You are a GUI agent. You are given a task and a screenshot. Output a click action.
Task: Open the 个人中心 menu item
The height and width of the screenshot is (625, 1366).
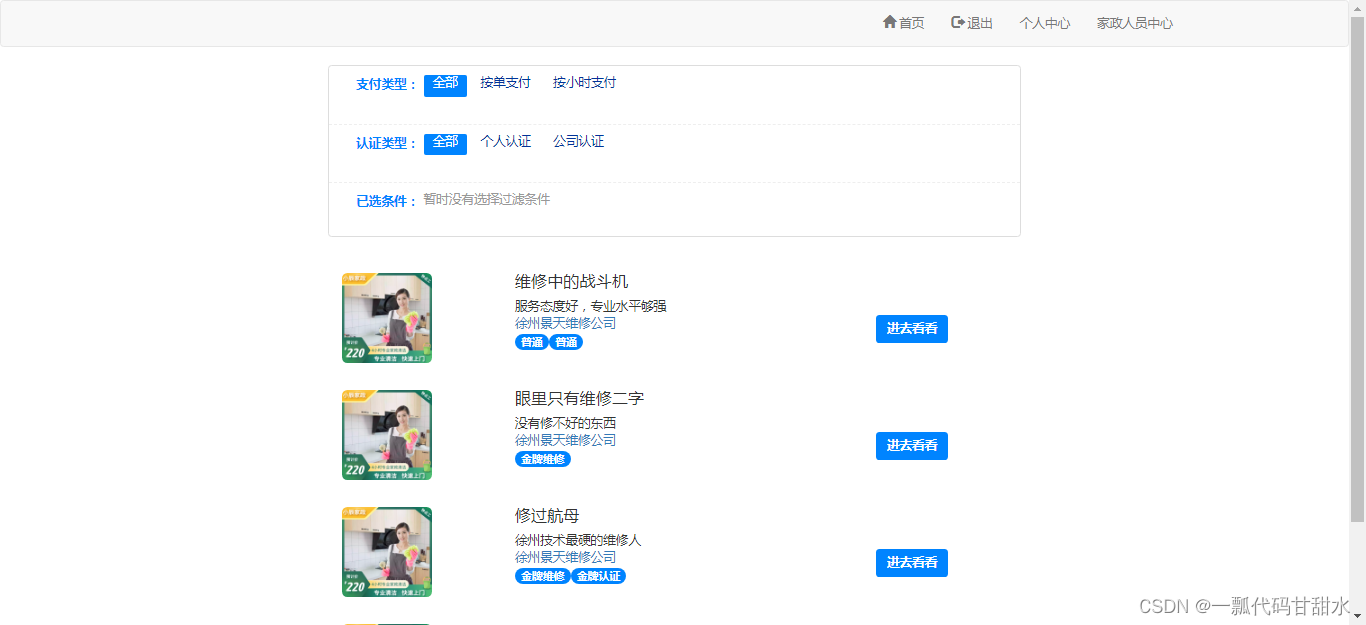tap(1044, 22)
